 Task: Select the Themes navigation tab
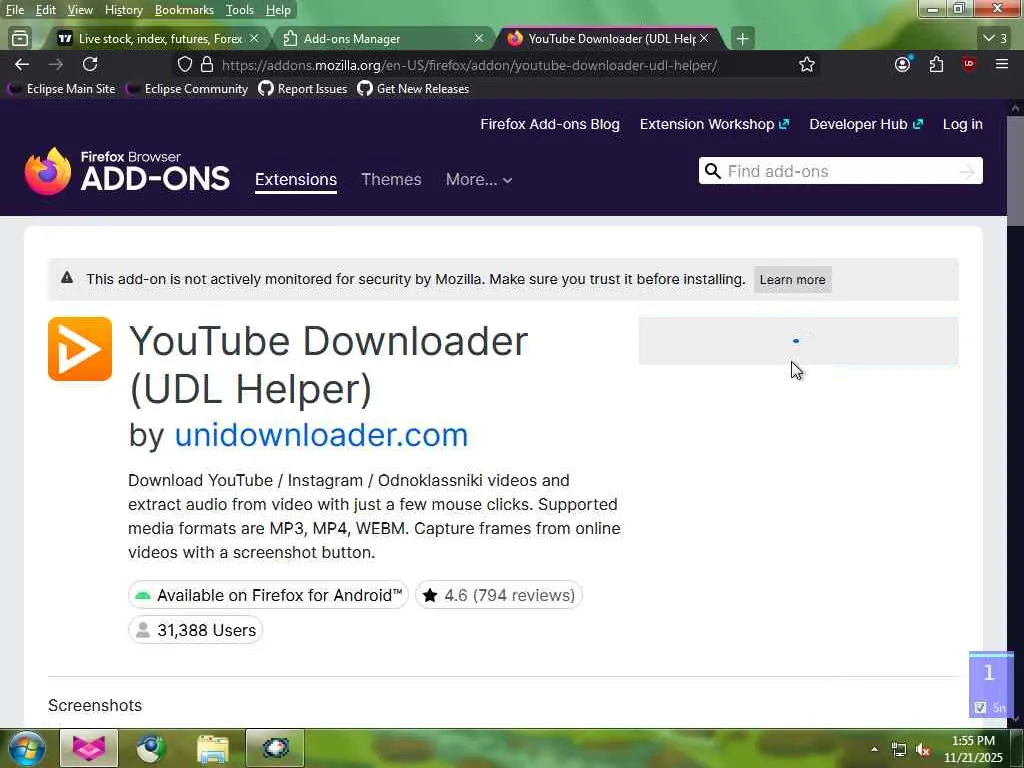(x=391, y=180)
